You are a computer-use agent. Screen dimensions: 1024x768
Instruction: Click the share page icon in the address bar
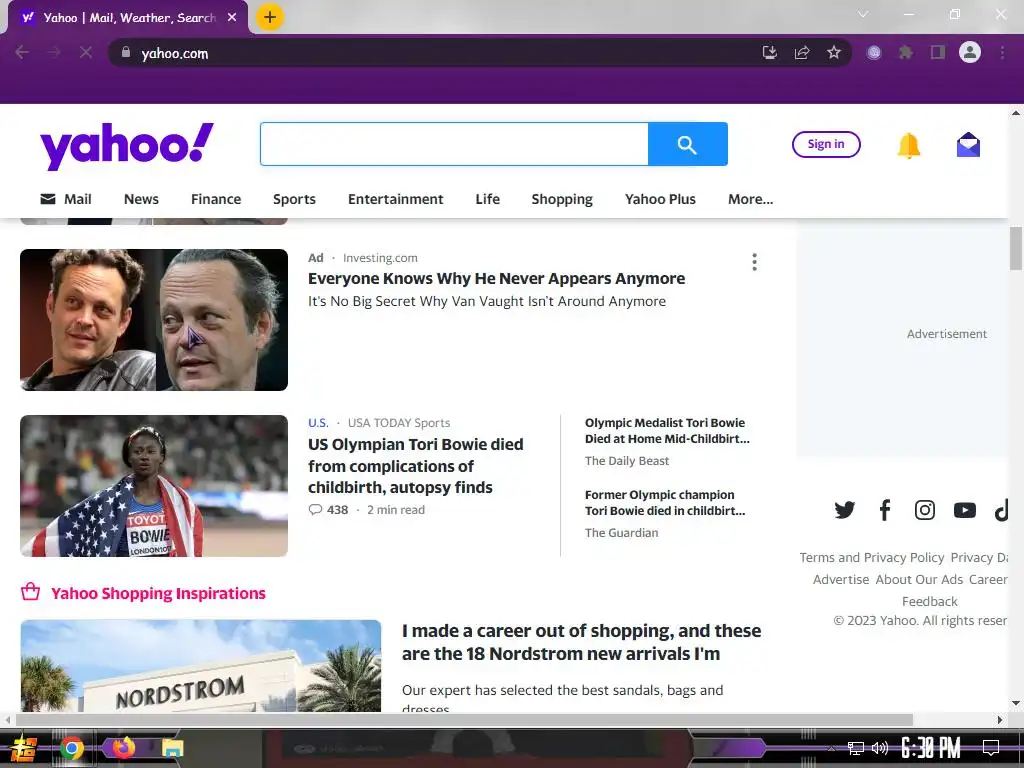coord(802,53)
